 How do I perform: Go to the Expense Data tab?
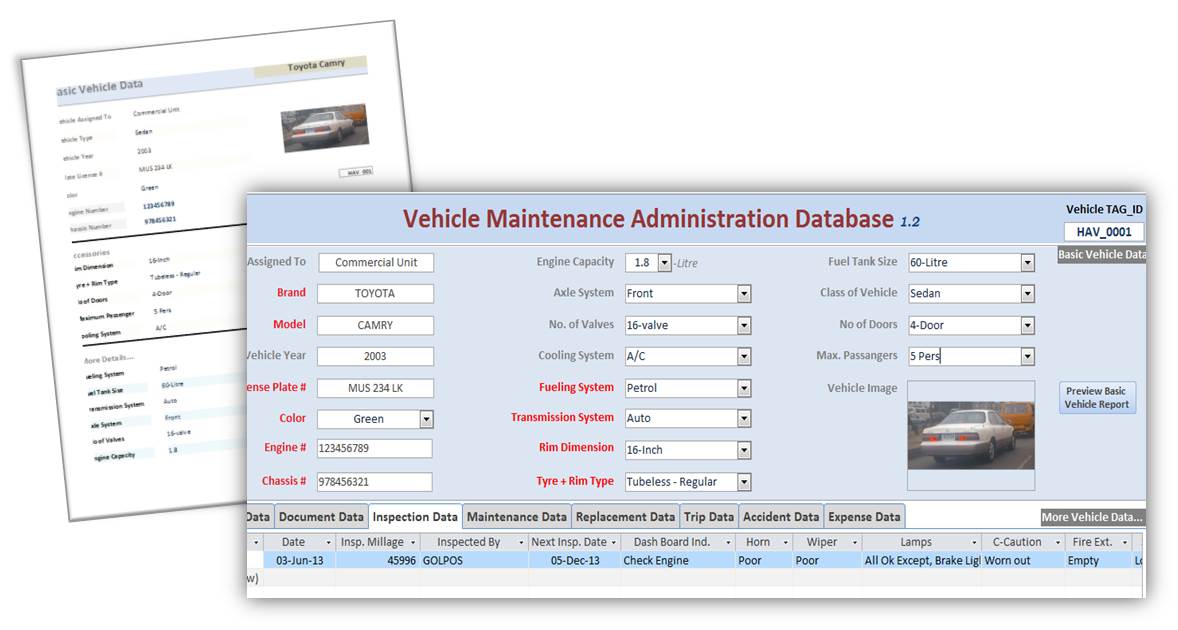pyautogui.click(x=864, y=517)
